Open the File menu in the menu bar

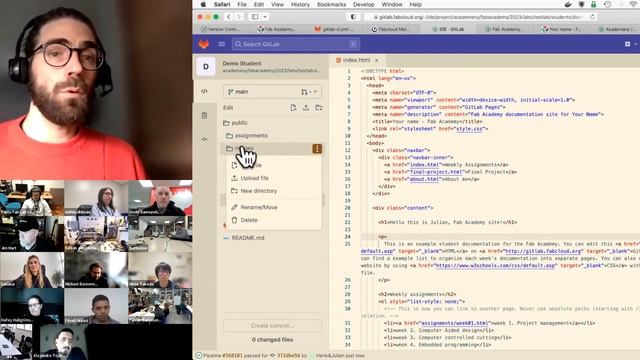[242, 4]
